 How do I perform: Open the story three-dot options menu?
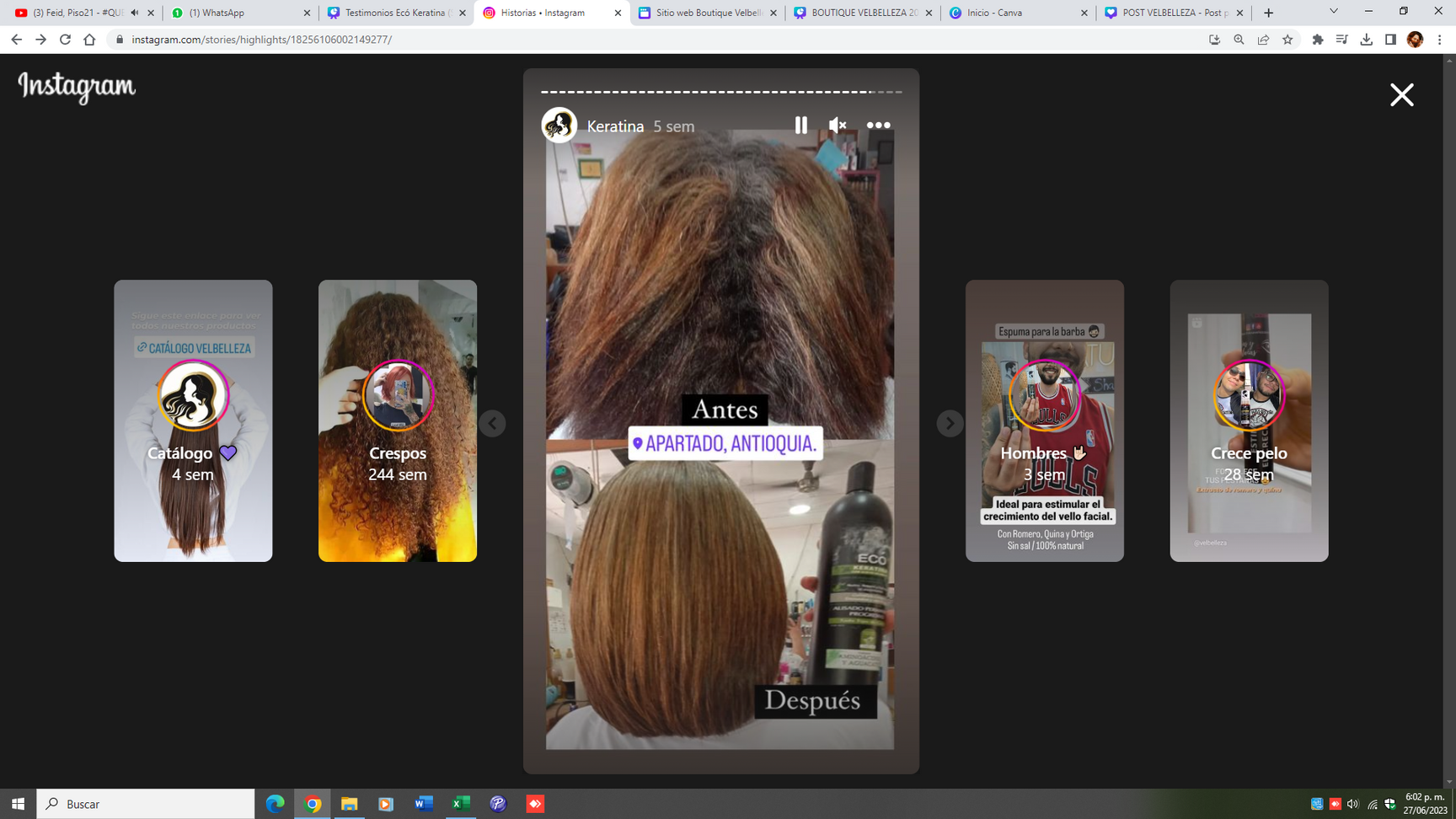click(x=878, y=126)
